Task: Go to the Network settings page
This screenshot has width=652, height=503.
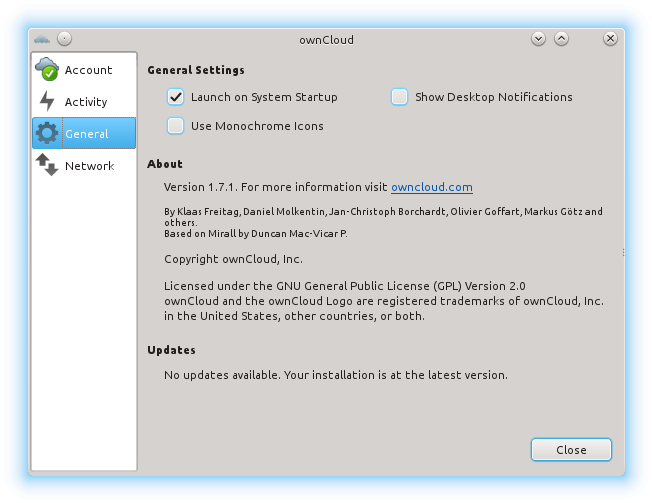Action: point(84,165)
